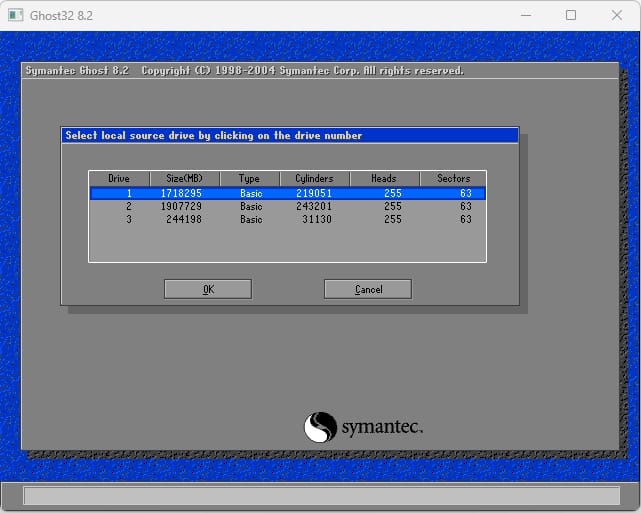Click the Type column header

click(250, 179)
